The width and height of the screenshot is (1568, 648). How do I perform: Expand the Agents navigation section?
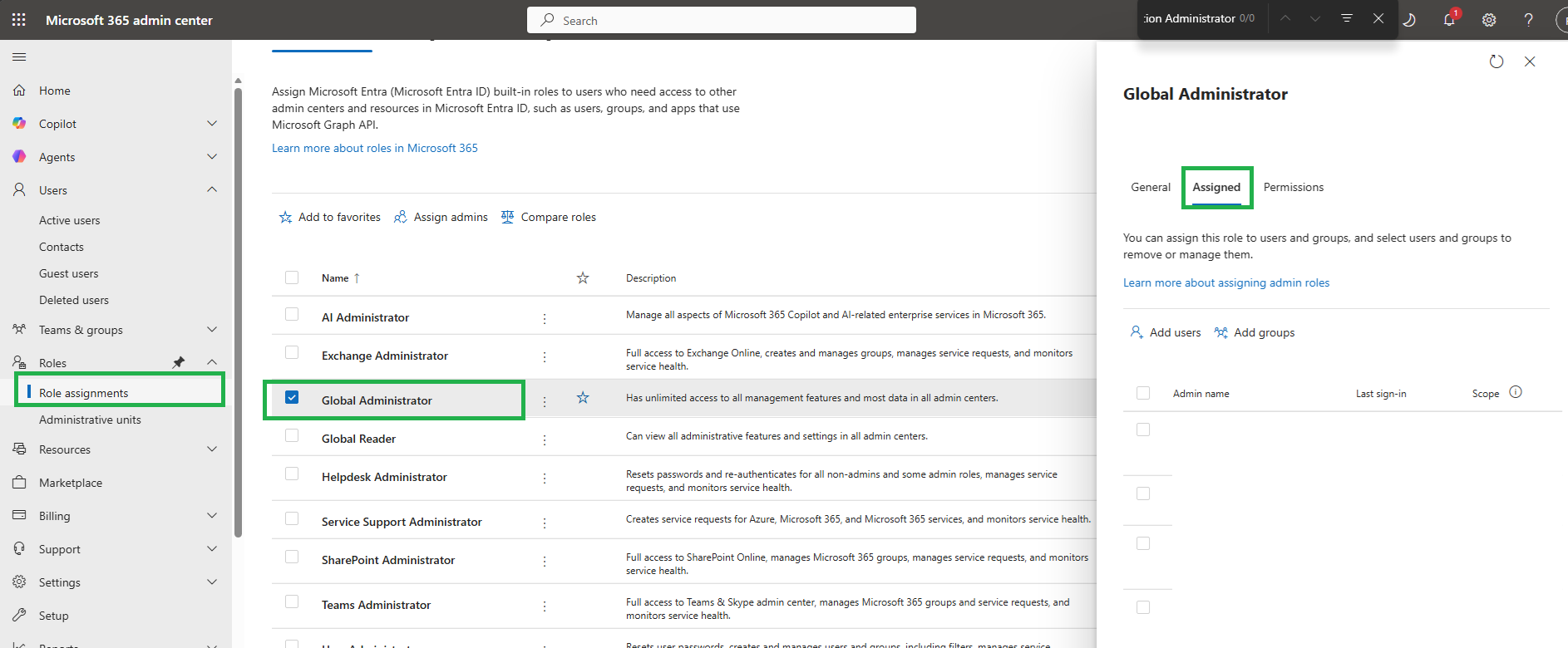tap(212, 157)
